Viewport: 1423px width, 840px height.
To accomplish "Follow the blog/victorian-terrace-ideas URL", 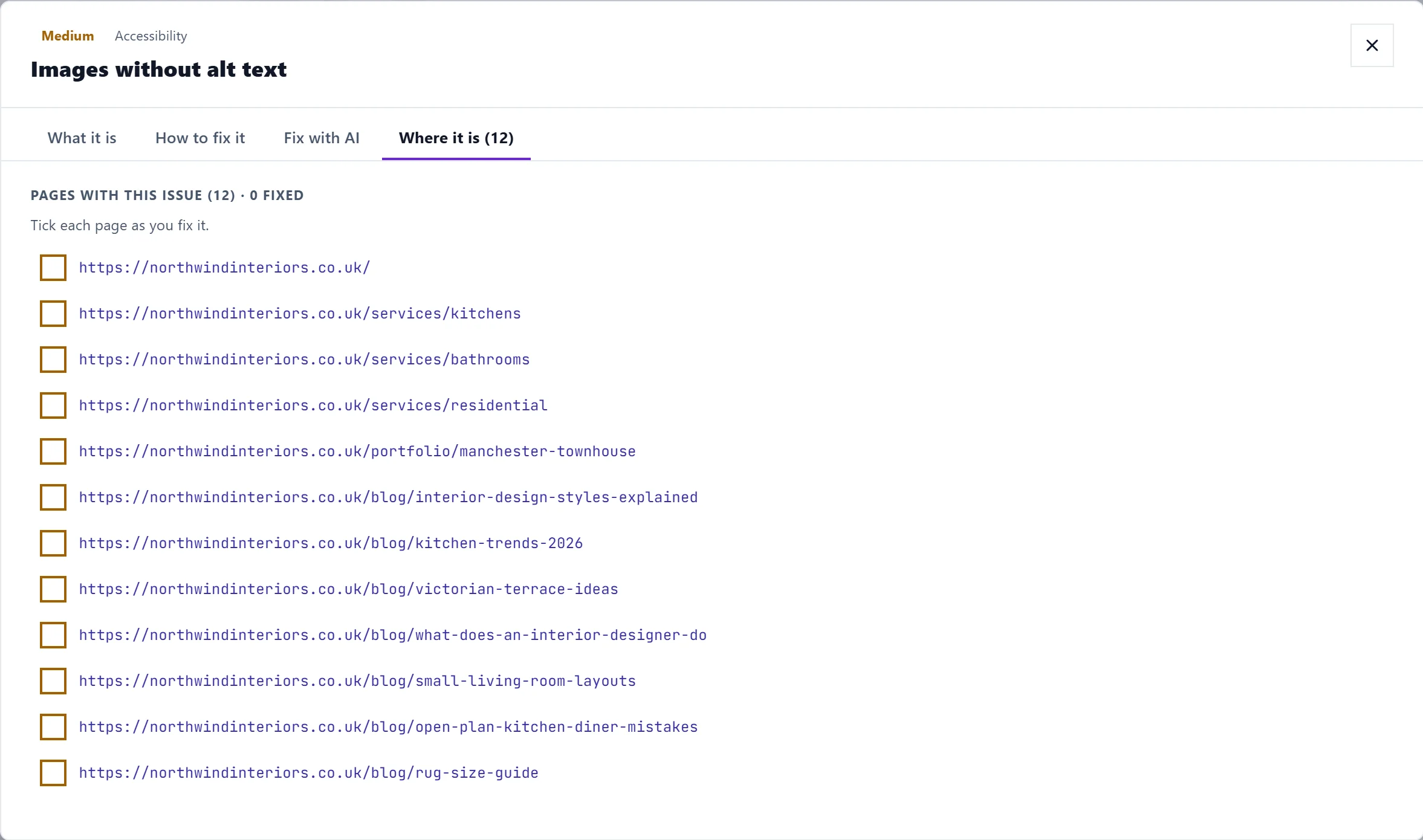I will (x=348, y=589).
